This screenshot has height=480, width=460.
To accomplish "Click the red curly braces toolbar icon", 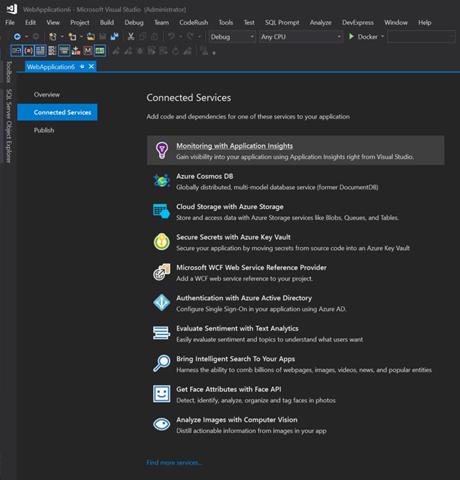I will pyautogui.click(x=29, y=51).
